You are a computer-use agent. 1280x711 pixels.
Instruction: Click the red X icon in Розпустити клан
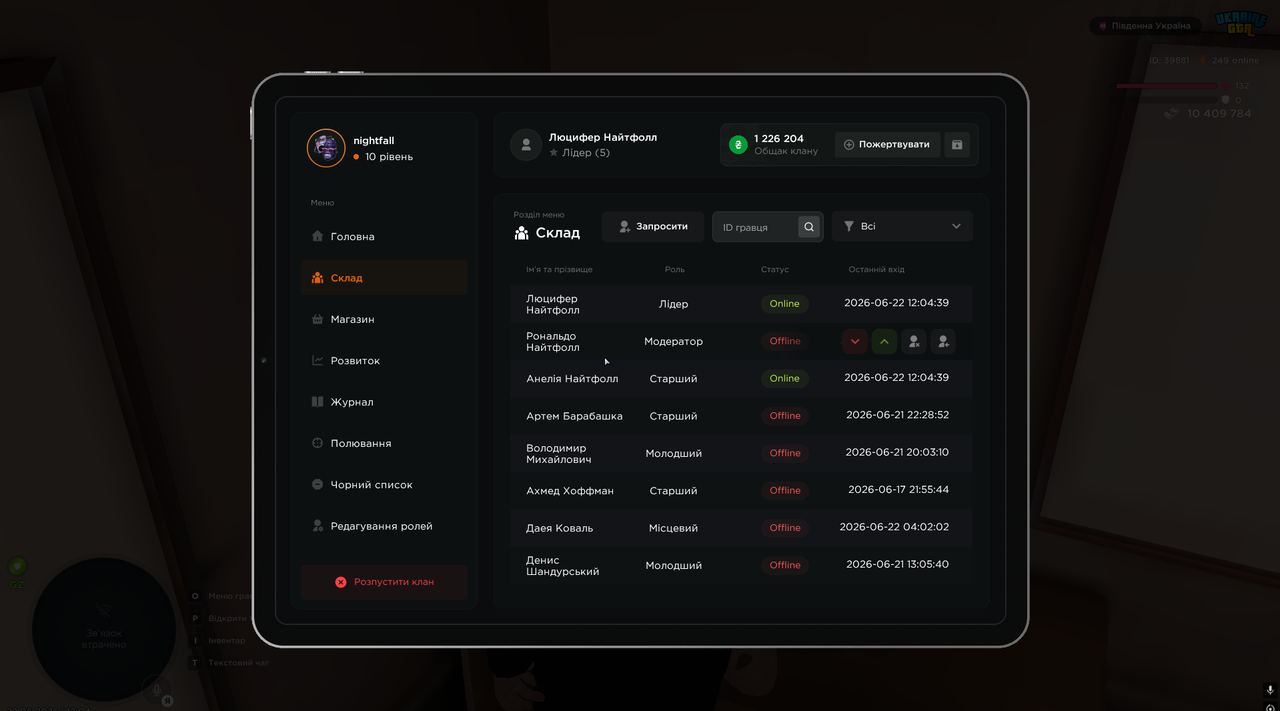coord(341,582)
